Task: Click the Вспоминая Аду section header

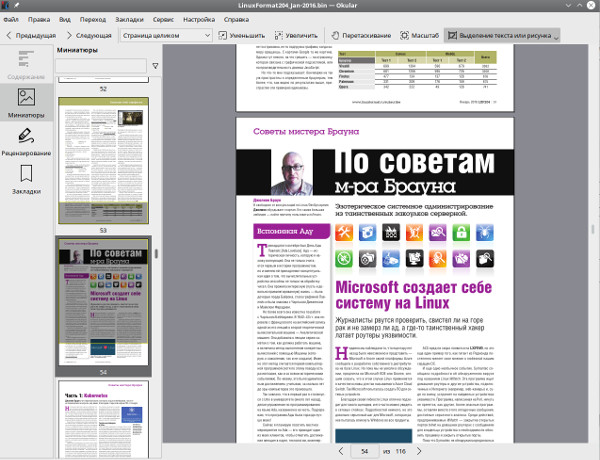Action: coord(292,231)
